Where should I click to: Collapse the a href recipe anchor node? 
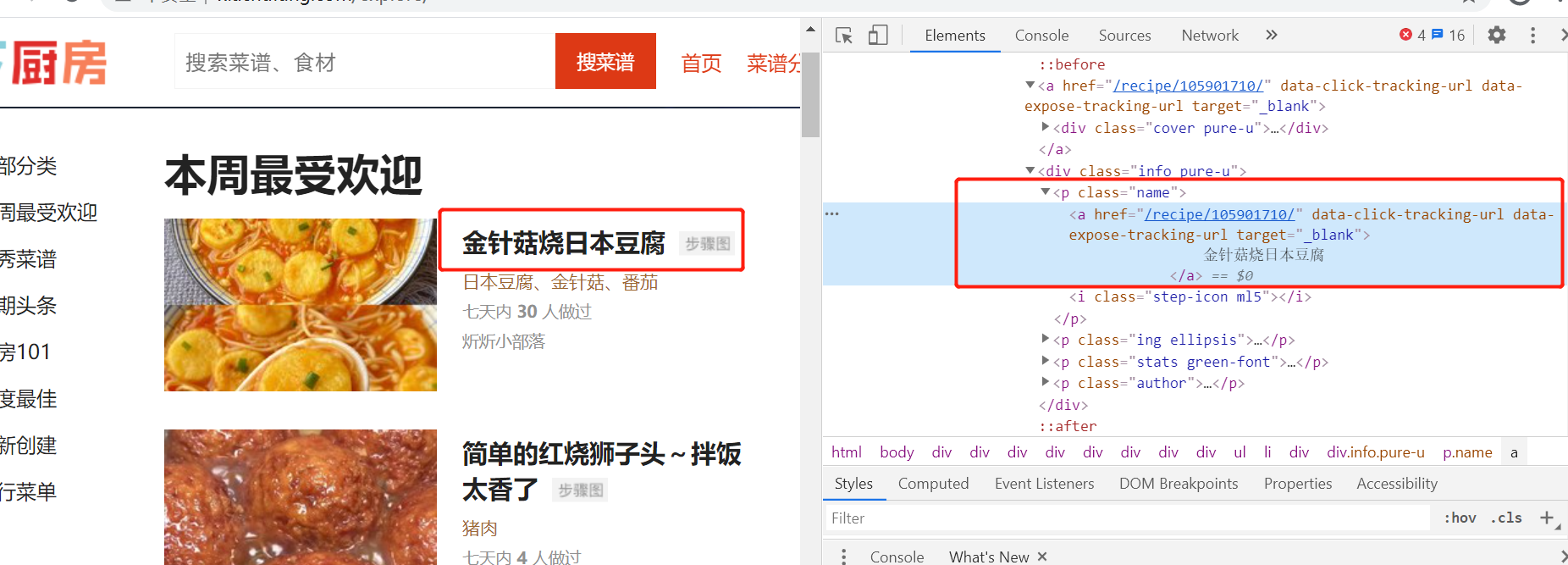pyautogui.click(x=1030, y=85)
